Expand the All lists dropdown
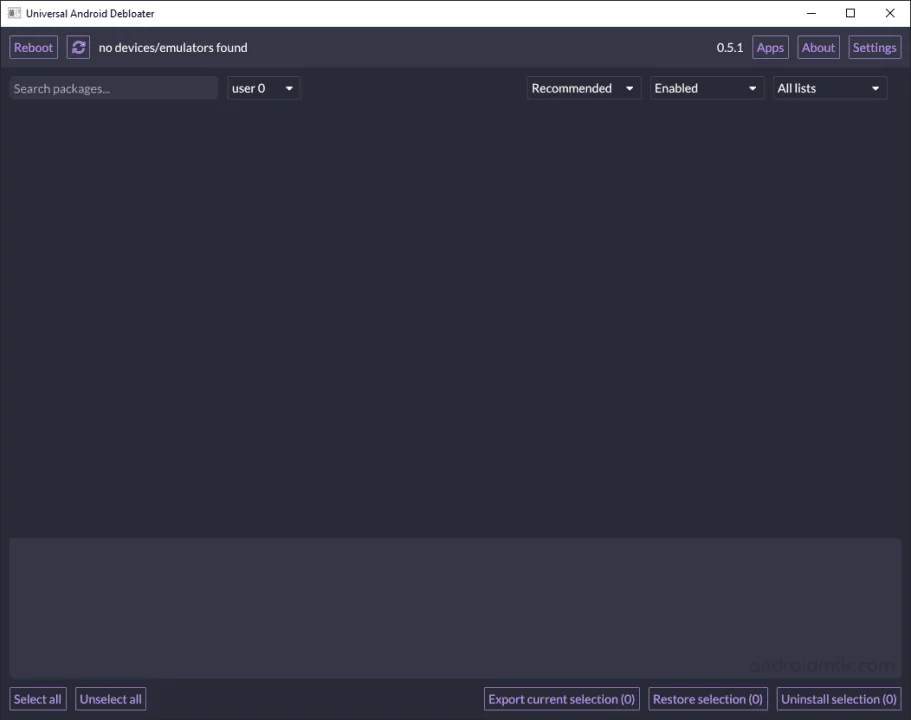The width and height of the screenshot is (911, 720). [830, 88]
